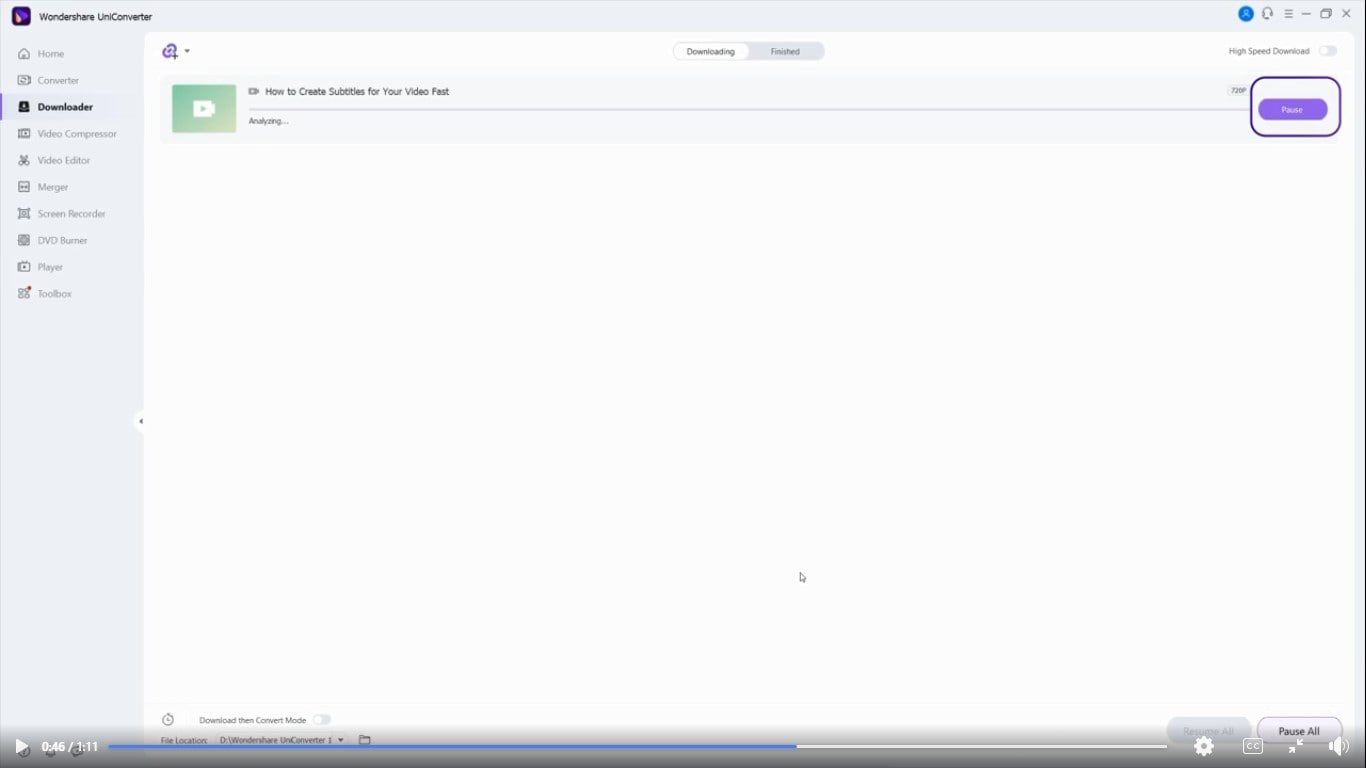Click the "0:46 / 1:11" time display

[70, 747]
